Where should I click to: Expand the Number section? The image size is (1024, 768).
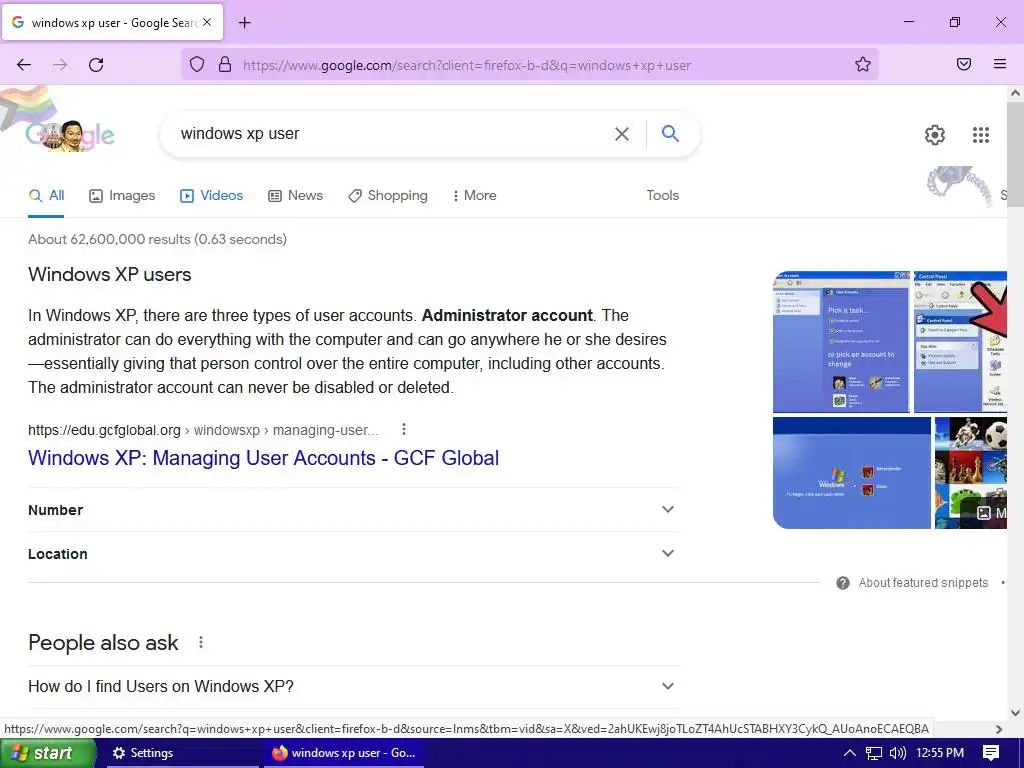pos(354,509)
